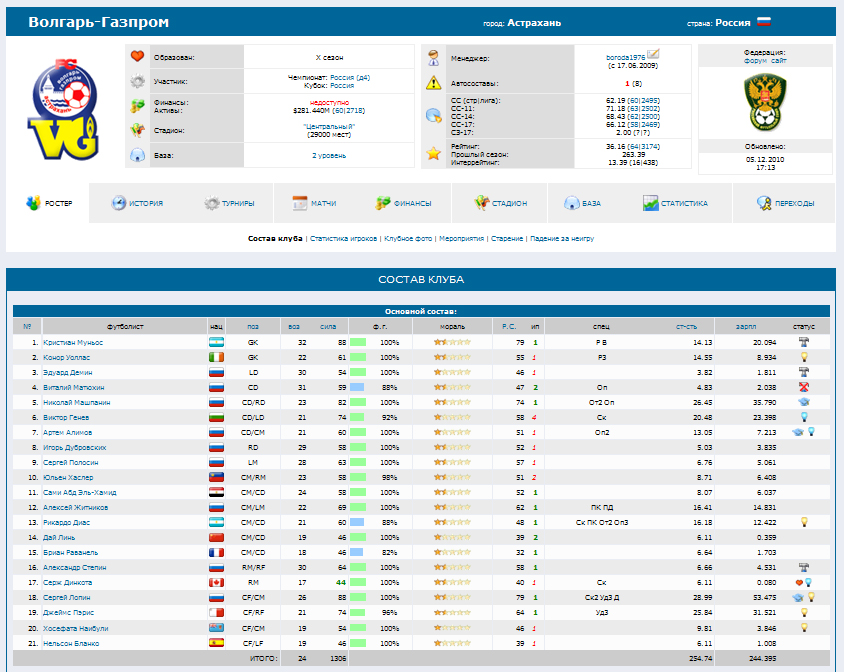
Task: Open the federation форум link
Action: point(755,61)
